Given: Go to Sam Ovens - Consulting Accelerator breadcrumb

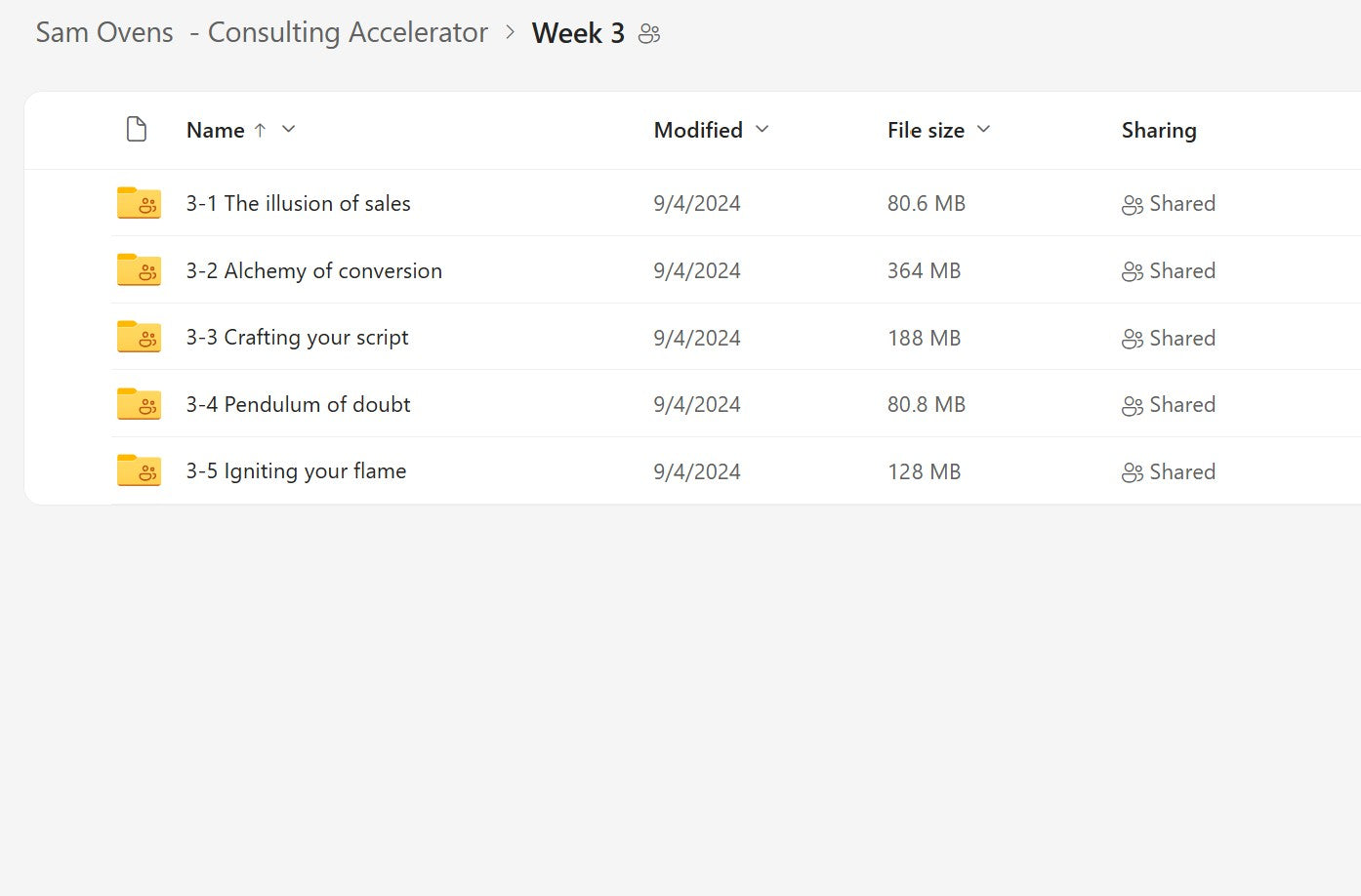Looking at the screenshot, I should coord(262,32).
